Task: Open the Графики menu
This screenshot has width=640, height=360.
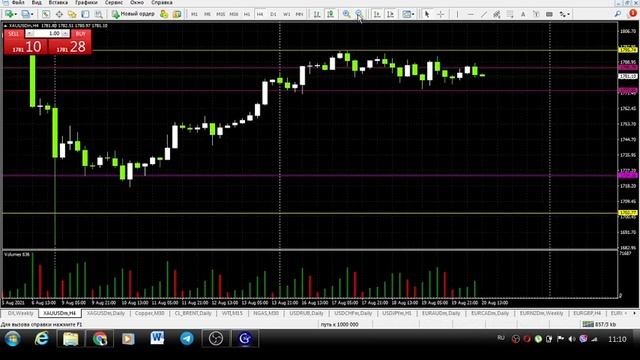Action: click(86, 2)
